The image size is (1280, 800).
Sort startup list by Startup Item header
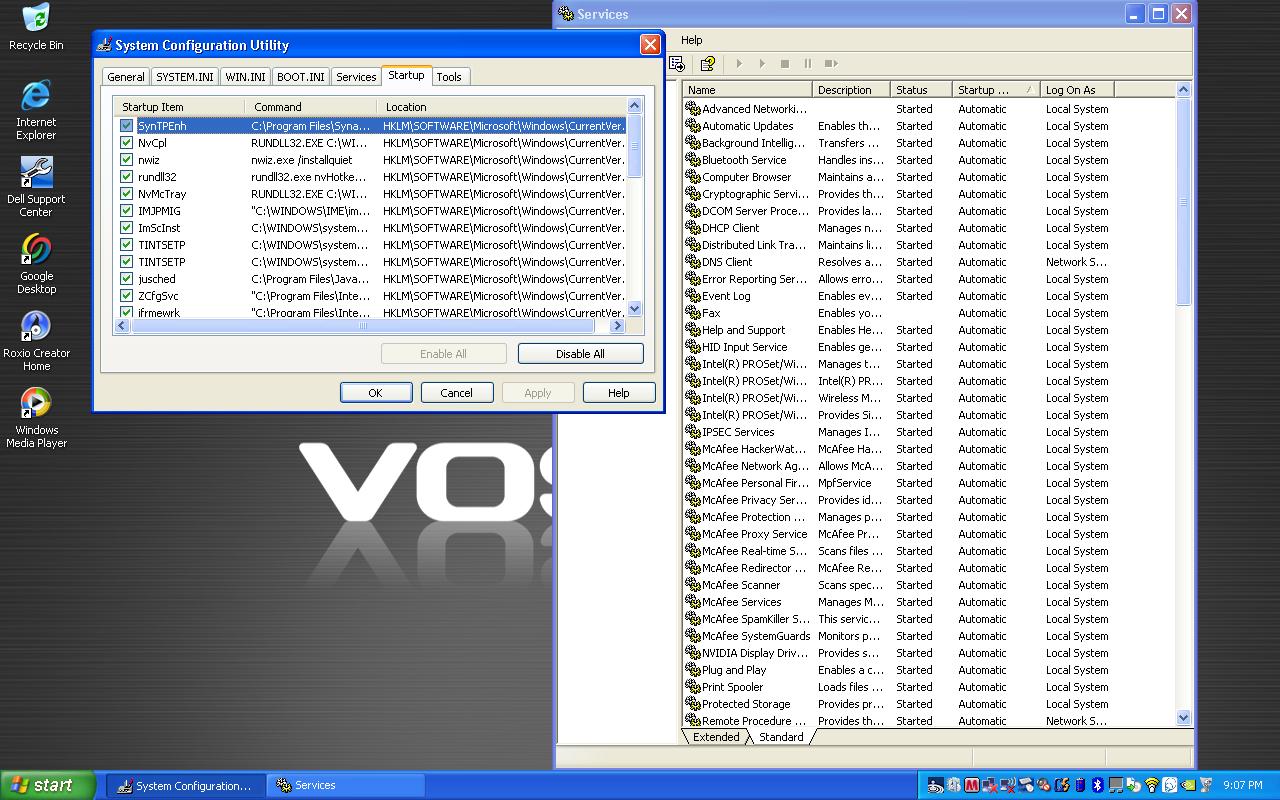179,107
